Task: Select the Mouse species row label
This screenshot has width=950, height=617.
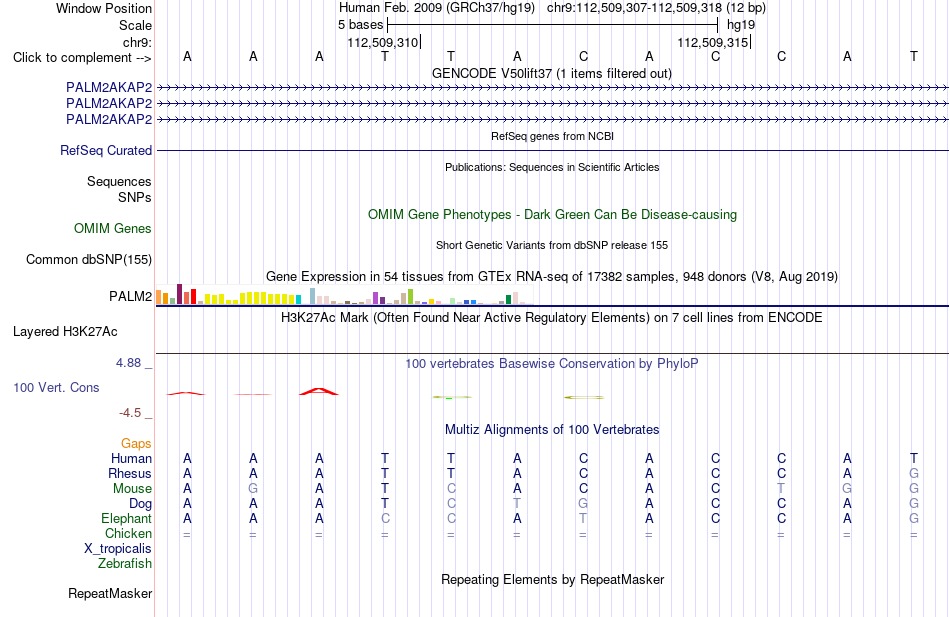Action: pyautogui.click(x=132, y=489)
